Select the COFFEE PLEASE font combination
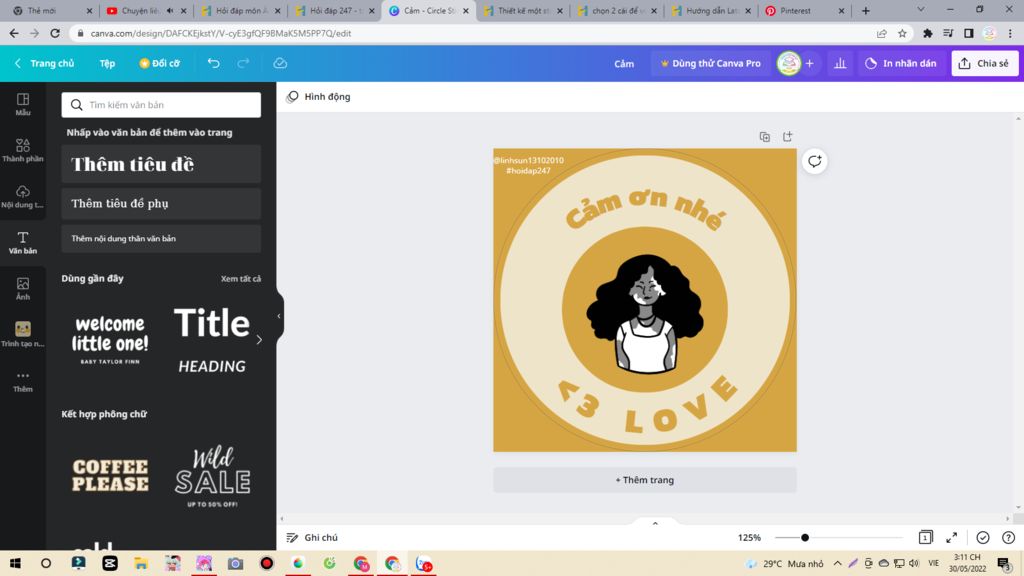 (110, 475)
